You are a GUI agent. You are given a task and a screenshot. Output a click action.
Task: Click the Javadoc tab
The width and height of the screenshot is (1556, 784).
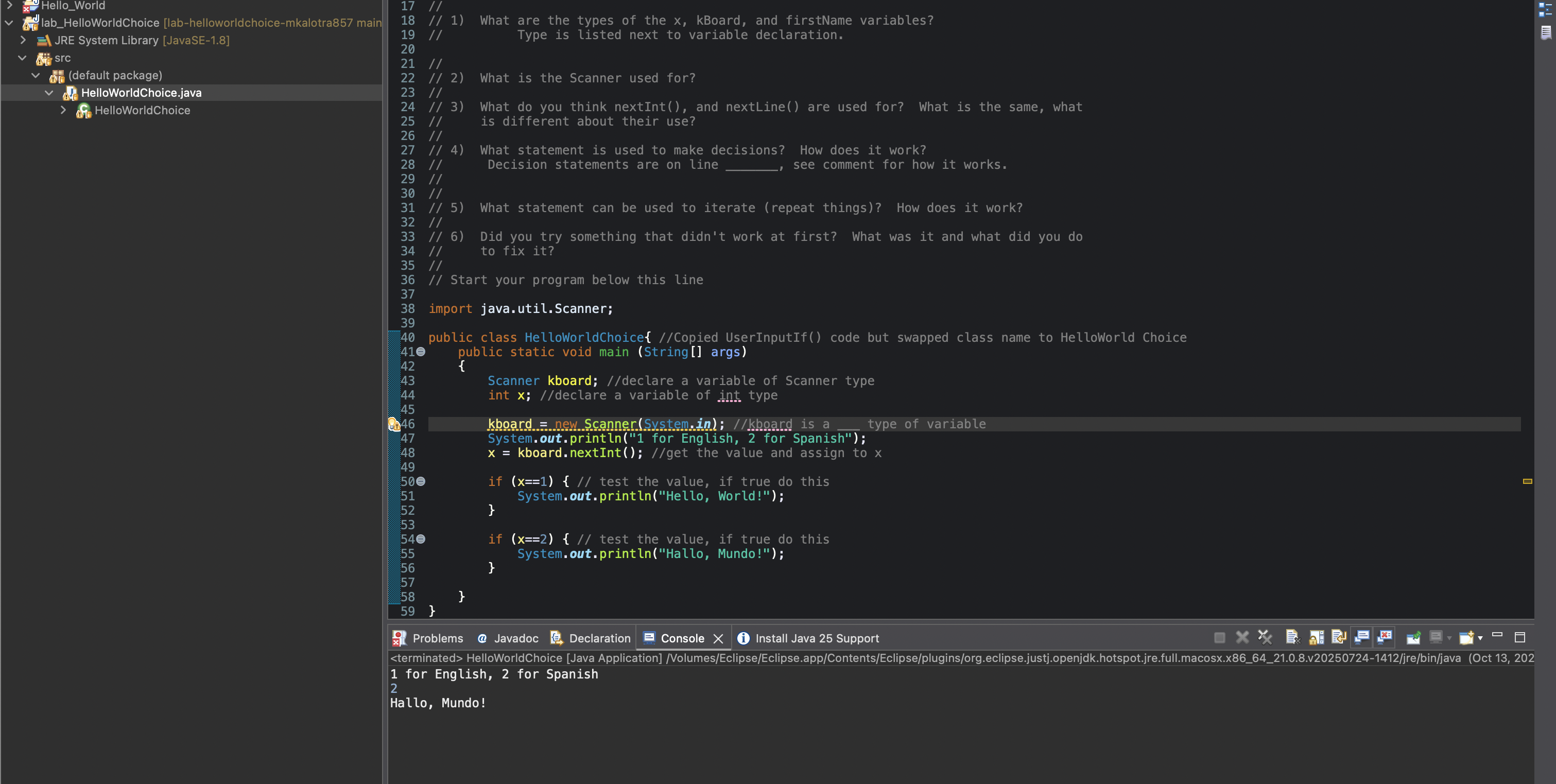tap(508, 638)
